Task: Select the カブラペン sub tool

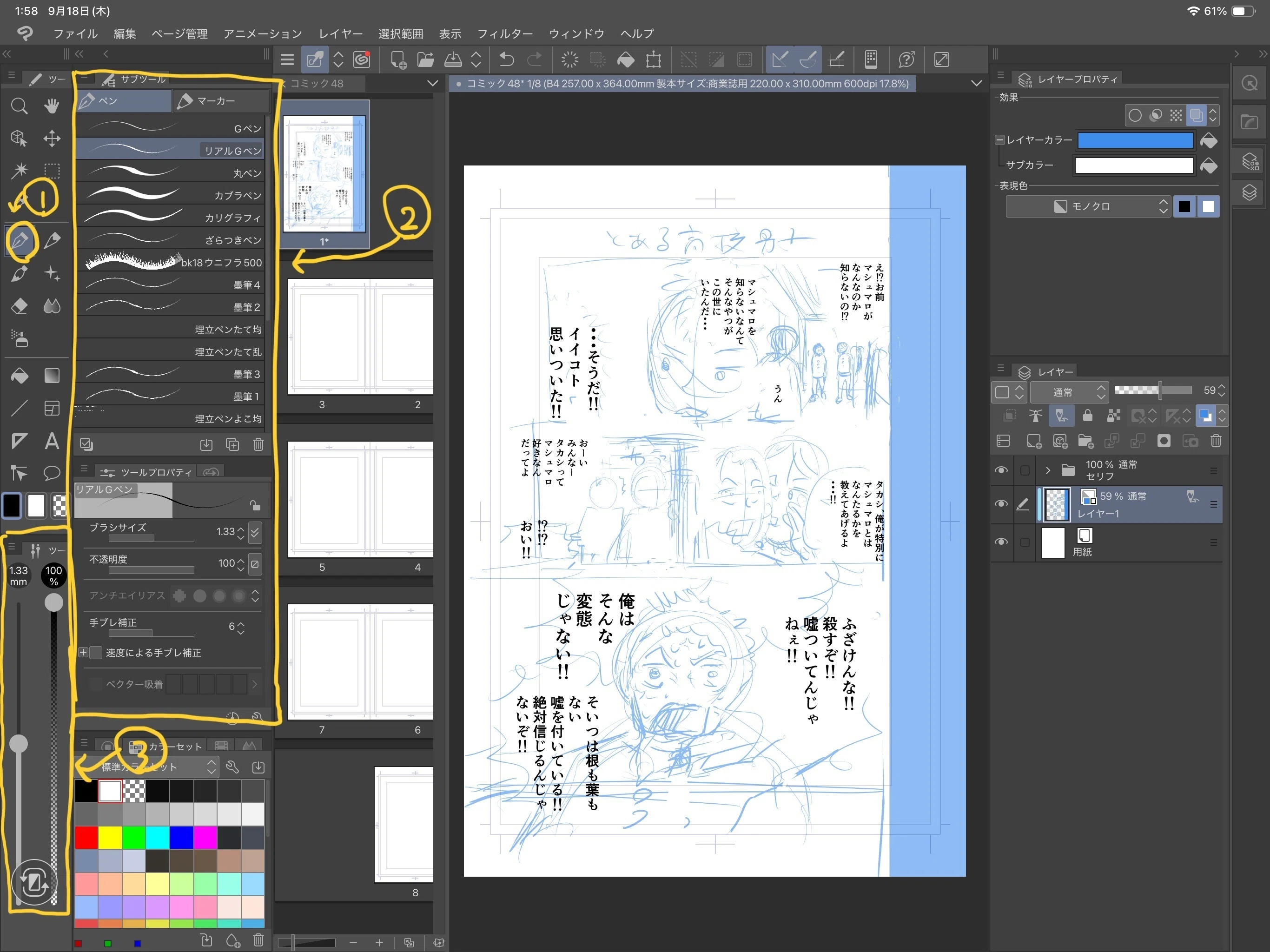Action: 170,195
